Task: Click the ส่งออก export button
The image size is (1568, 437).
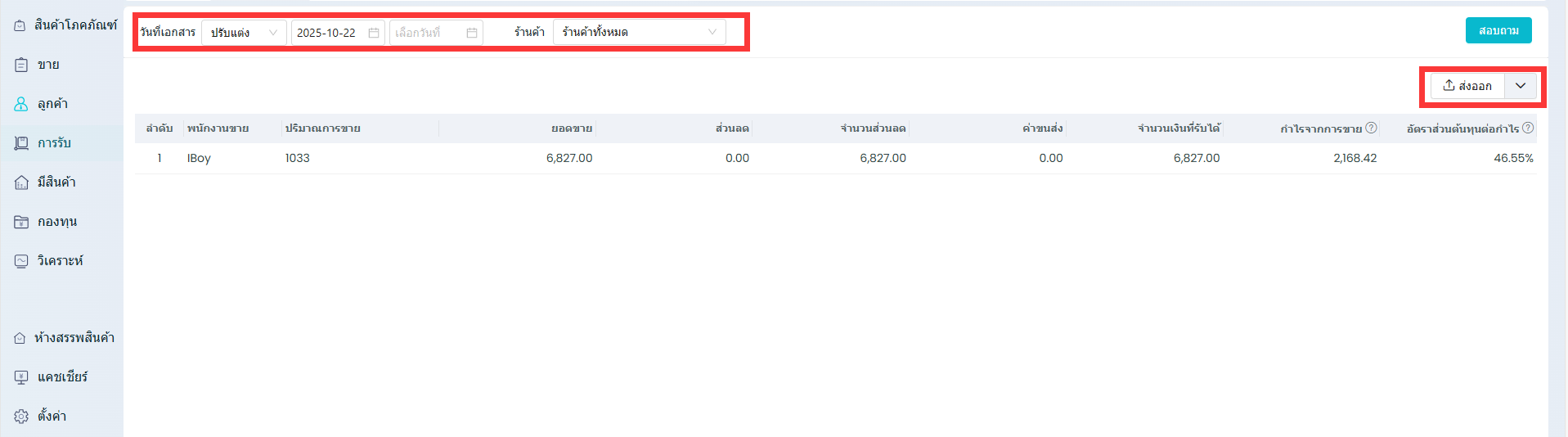Action: pos(1467,86)
